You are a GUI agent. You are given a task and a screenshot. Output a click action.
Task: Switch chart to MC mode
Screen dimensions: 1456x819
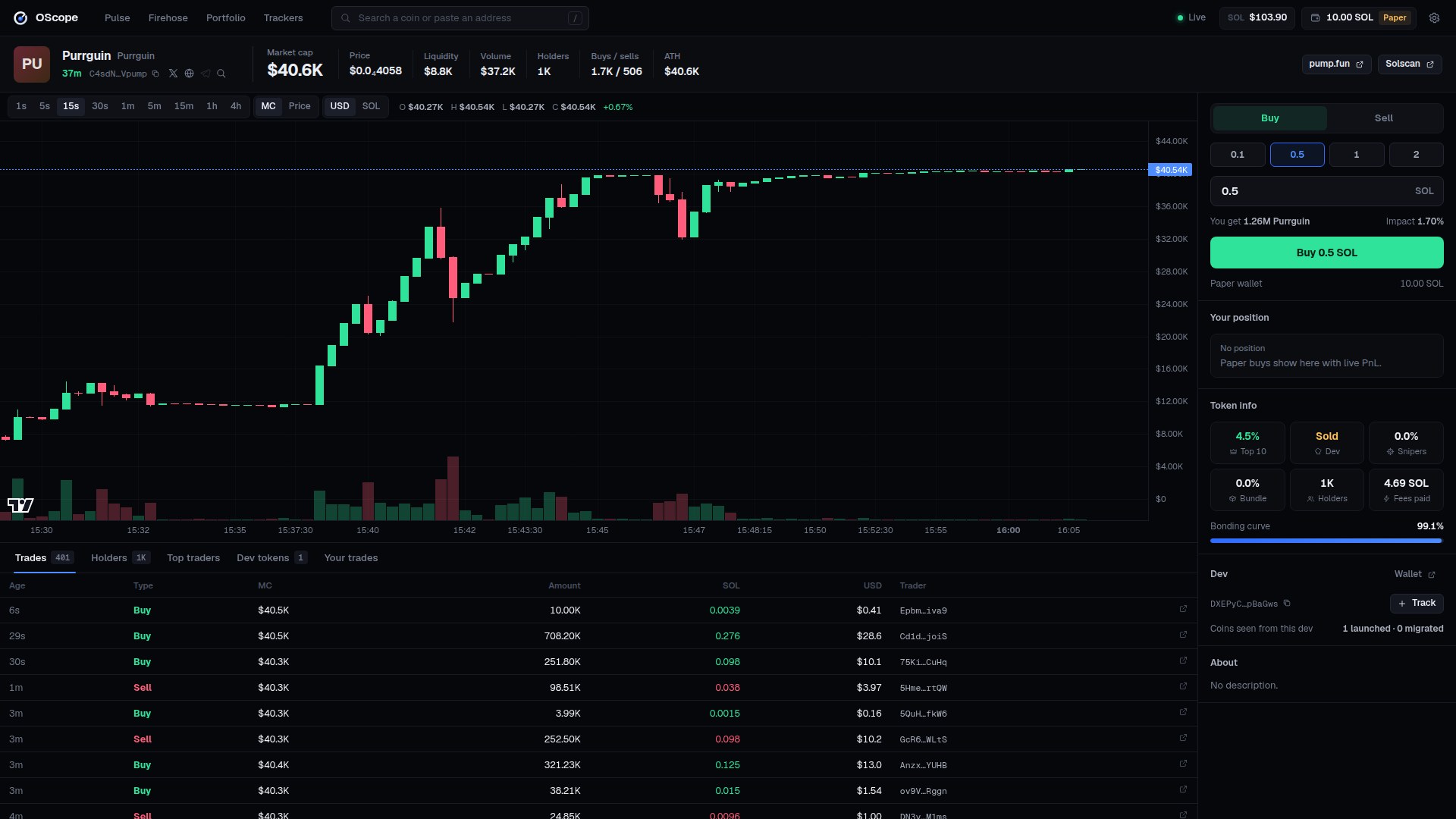(x=268, y=106)
